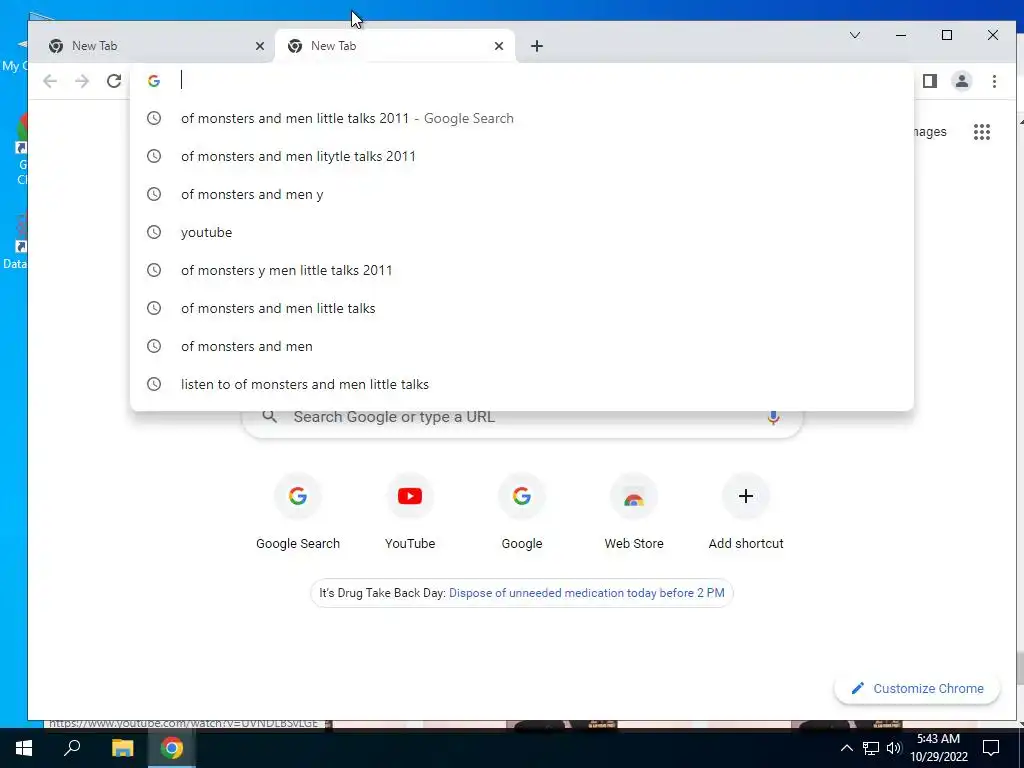
Task: Open a new tab with plus button
Action: (537, 46)
